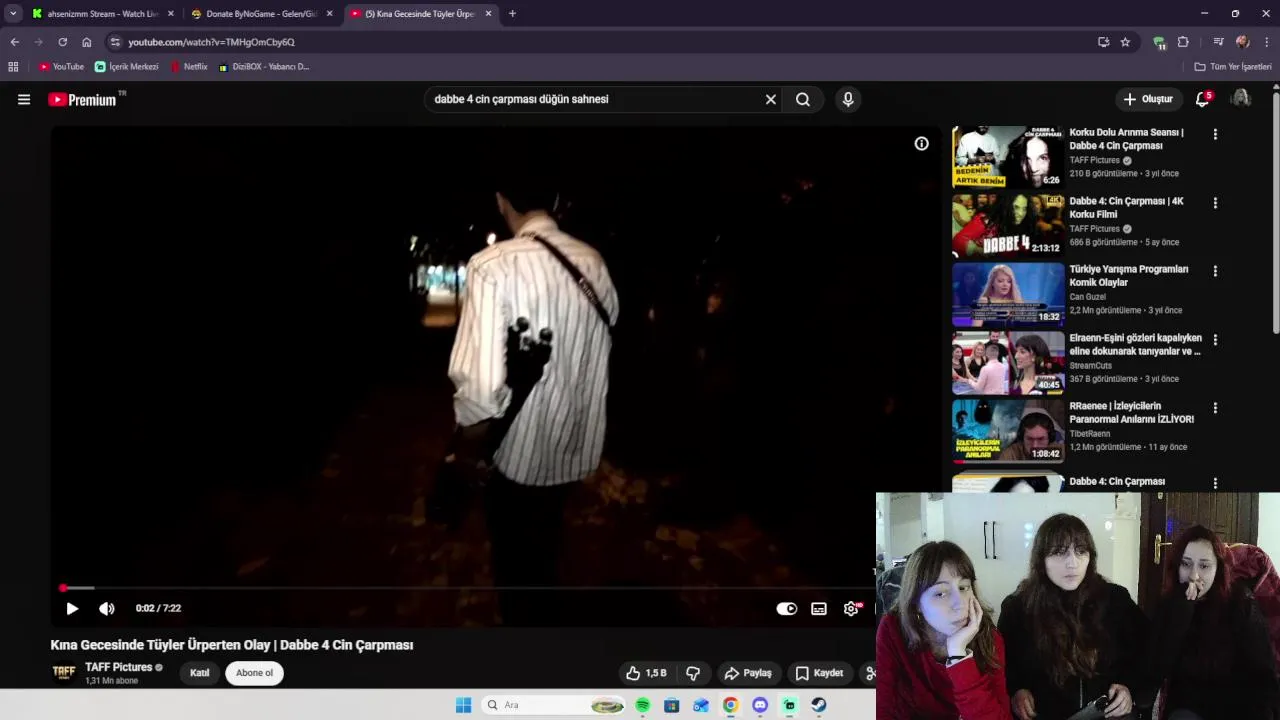Viewport: 1280px width, 720px height.
Task: Open Korku Dolu Arınma Seansı thumbnail
Action: pos(1008,157)
